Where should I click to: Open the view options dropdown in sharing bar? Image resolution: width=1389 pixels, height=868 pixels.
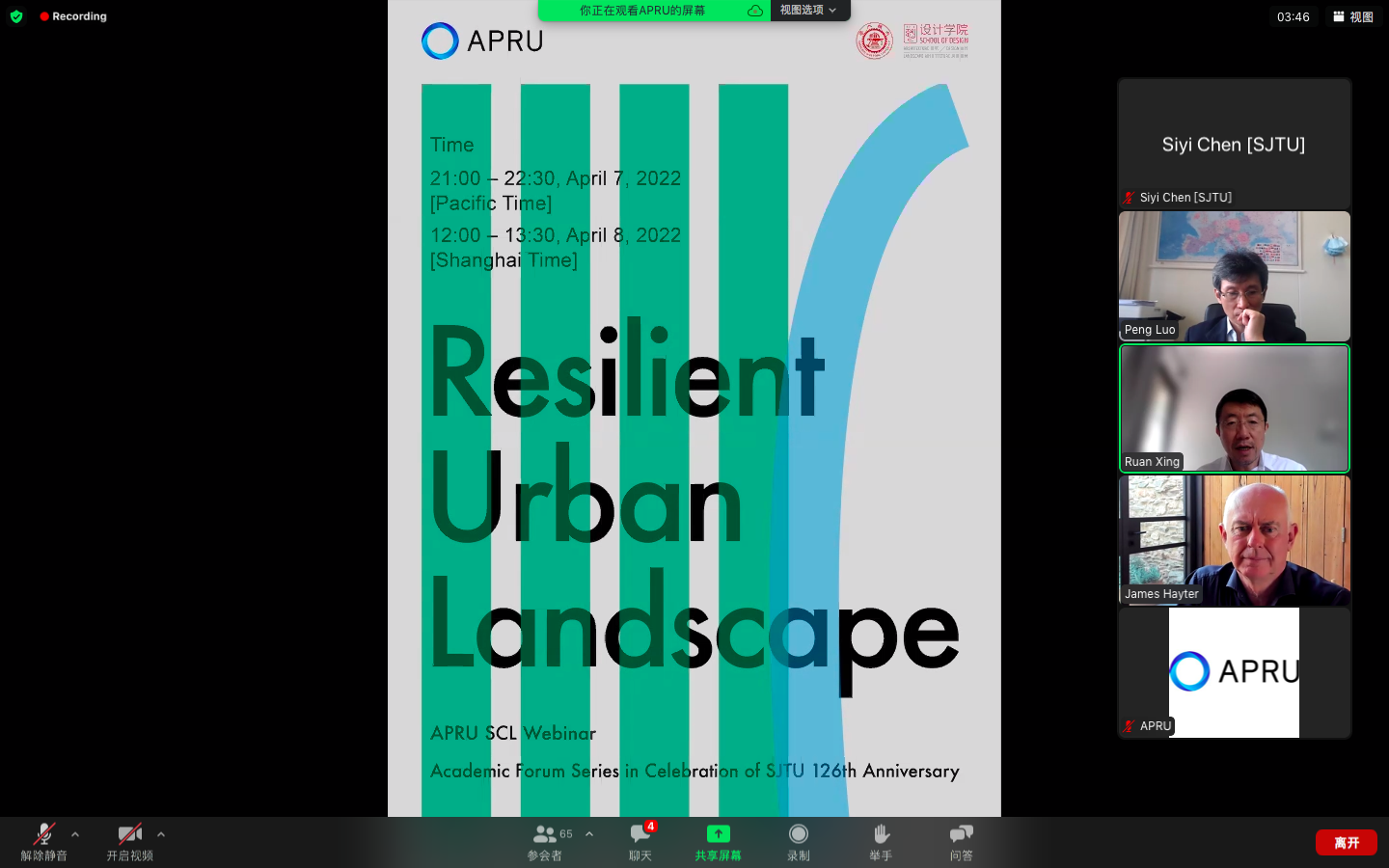809,10
